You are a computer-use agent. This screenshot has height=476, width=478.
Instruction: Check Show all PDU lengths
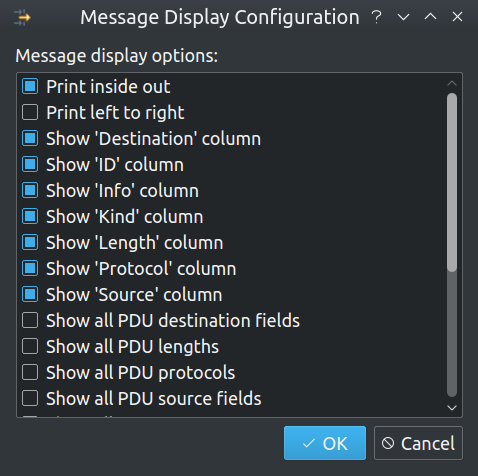[30, 346]
